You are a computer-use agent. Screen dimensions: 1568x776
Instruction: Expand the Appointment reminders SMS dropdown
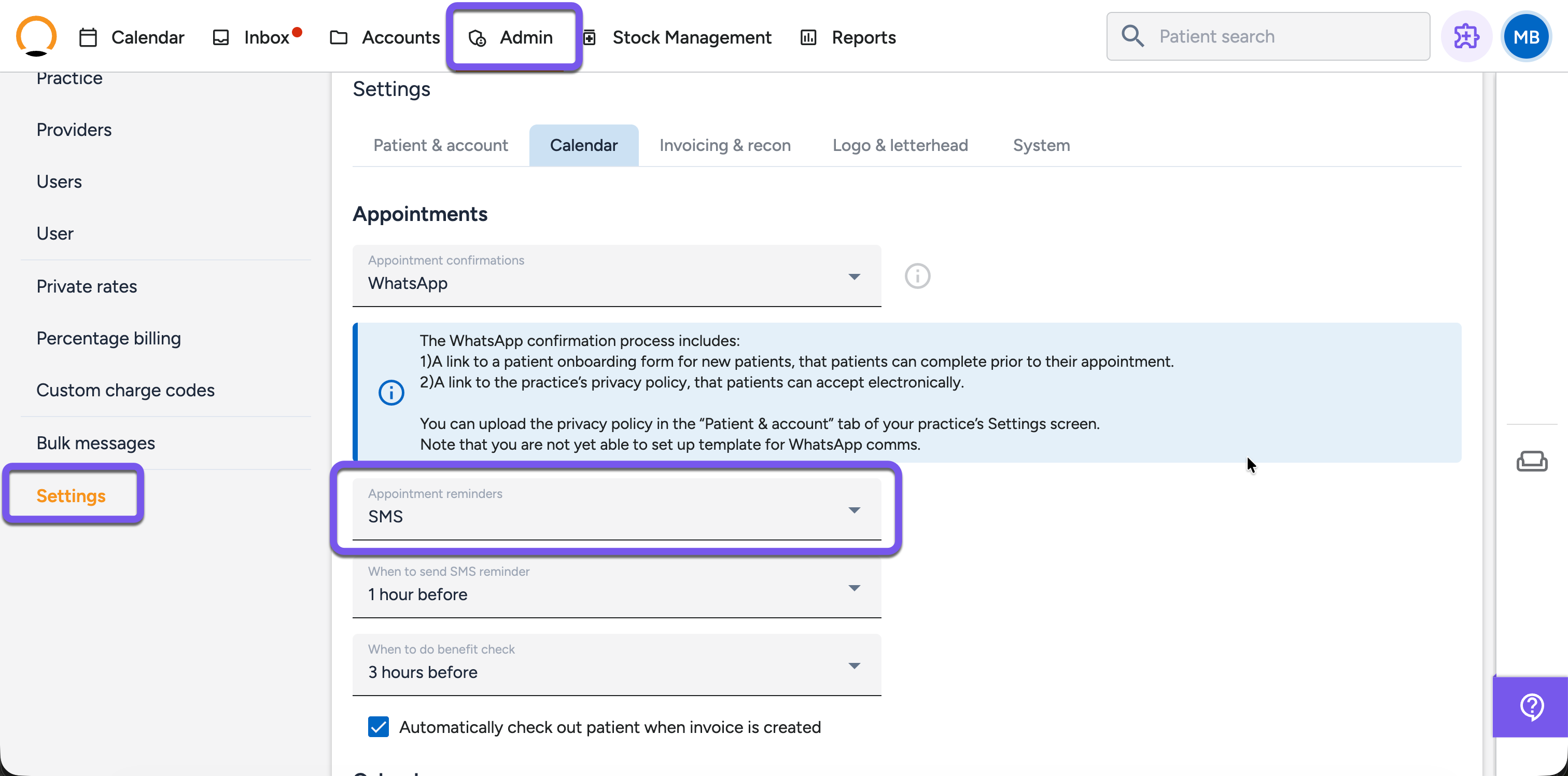[616, 509]
